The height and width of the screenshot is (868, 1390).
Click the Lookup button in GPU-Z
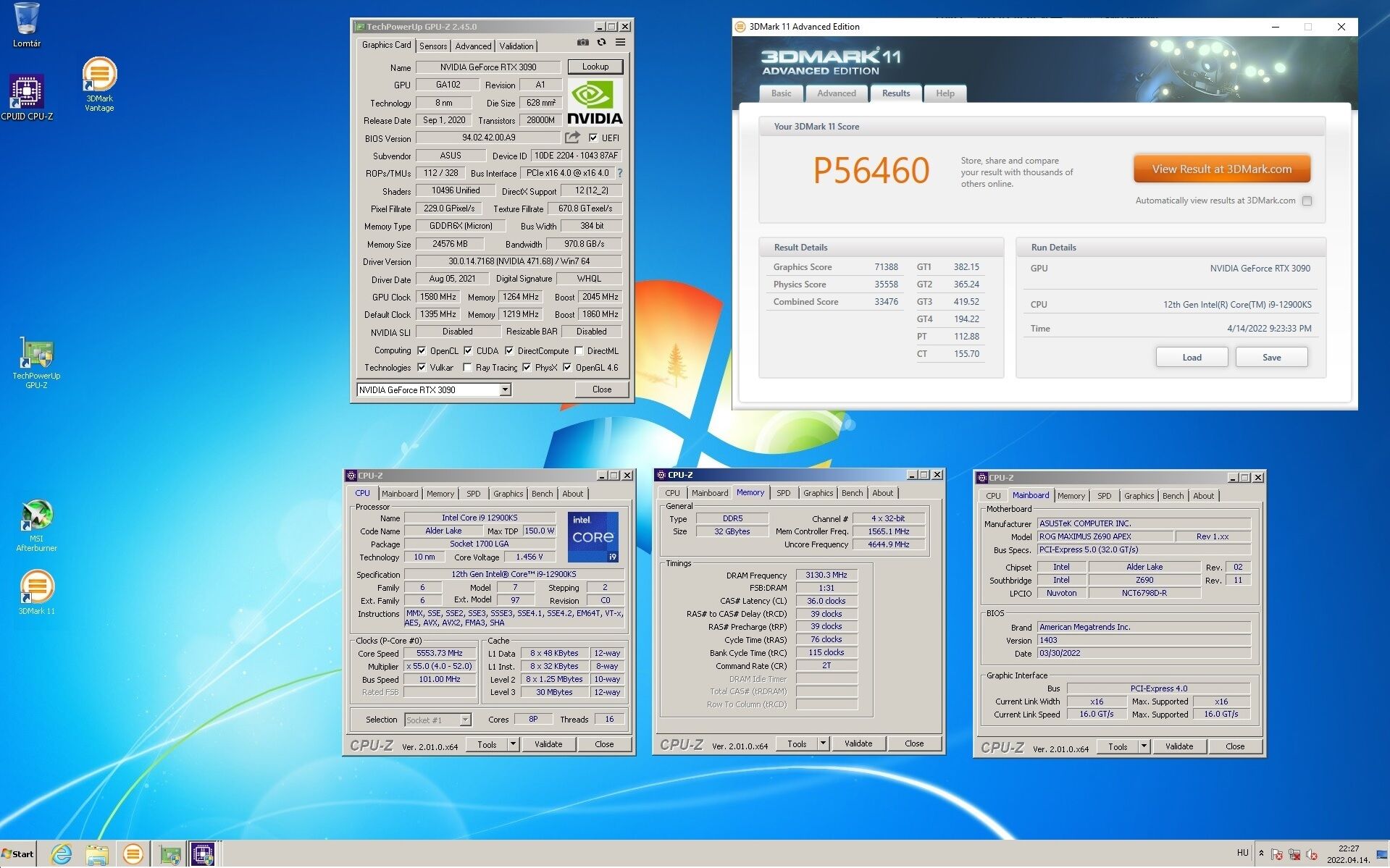tap(595, 67)
